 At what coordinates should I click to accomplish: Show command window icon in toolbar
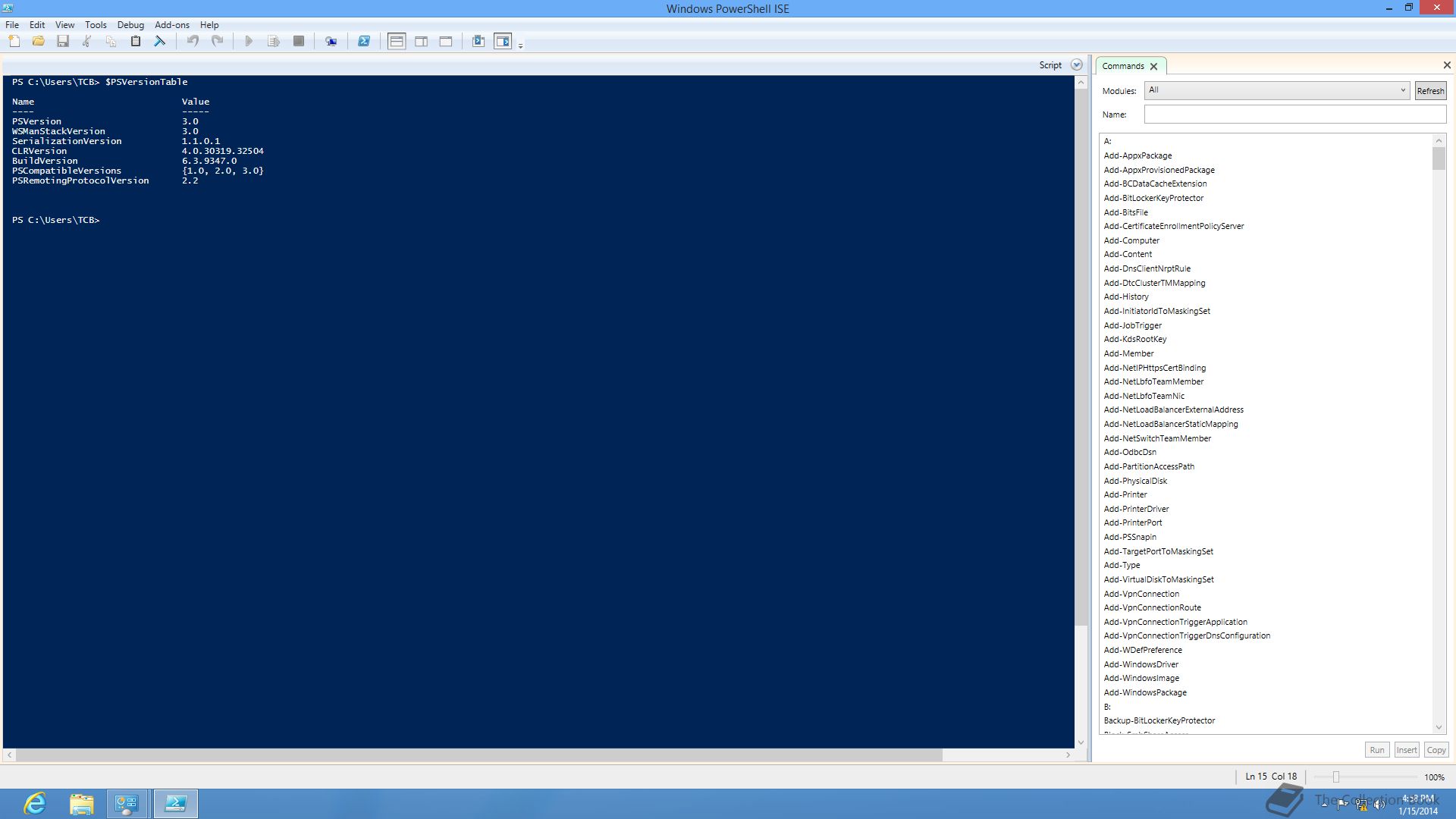[479, 42]
